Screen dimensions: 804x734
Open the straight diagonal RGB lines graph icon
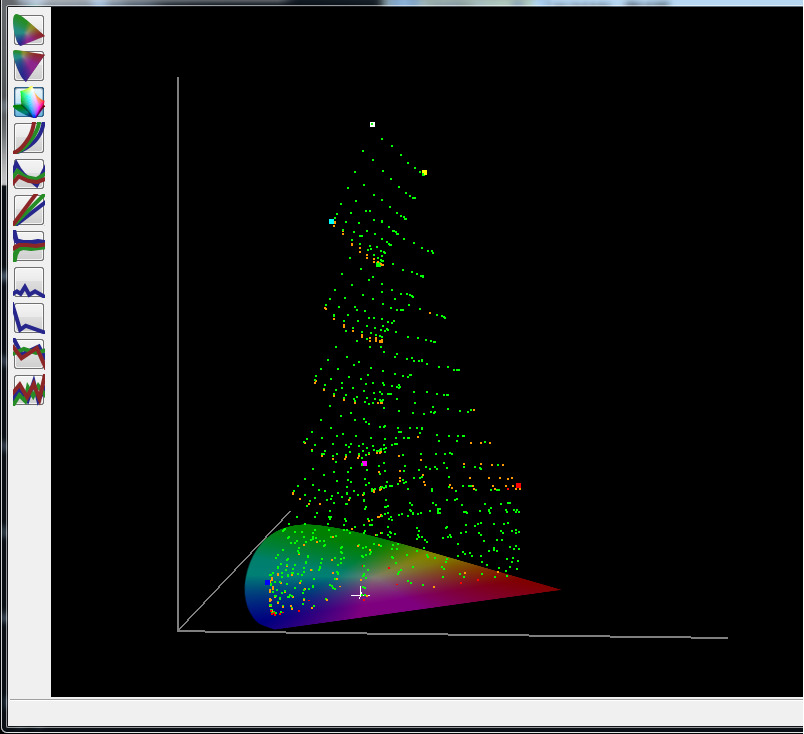point(29,210)
